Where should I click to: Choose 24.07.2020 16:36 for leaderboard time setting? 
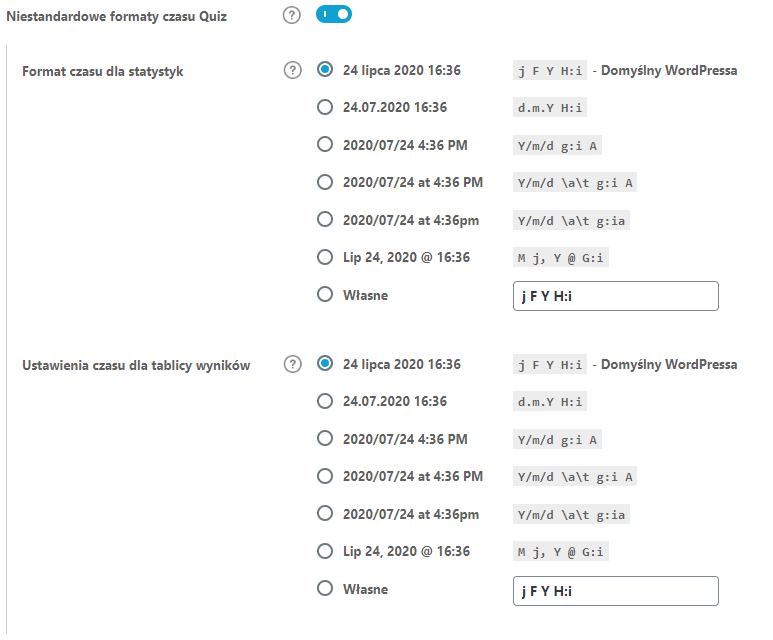324,401
